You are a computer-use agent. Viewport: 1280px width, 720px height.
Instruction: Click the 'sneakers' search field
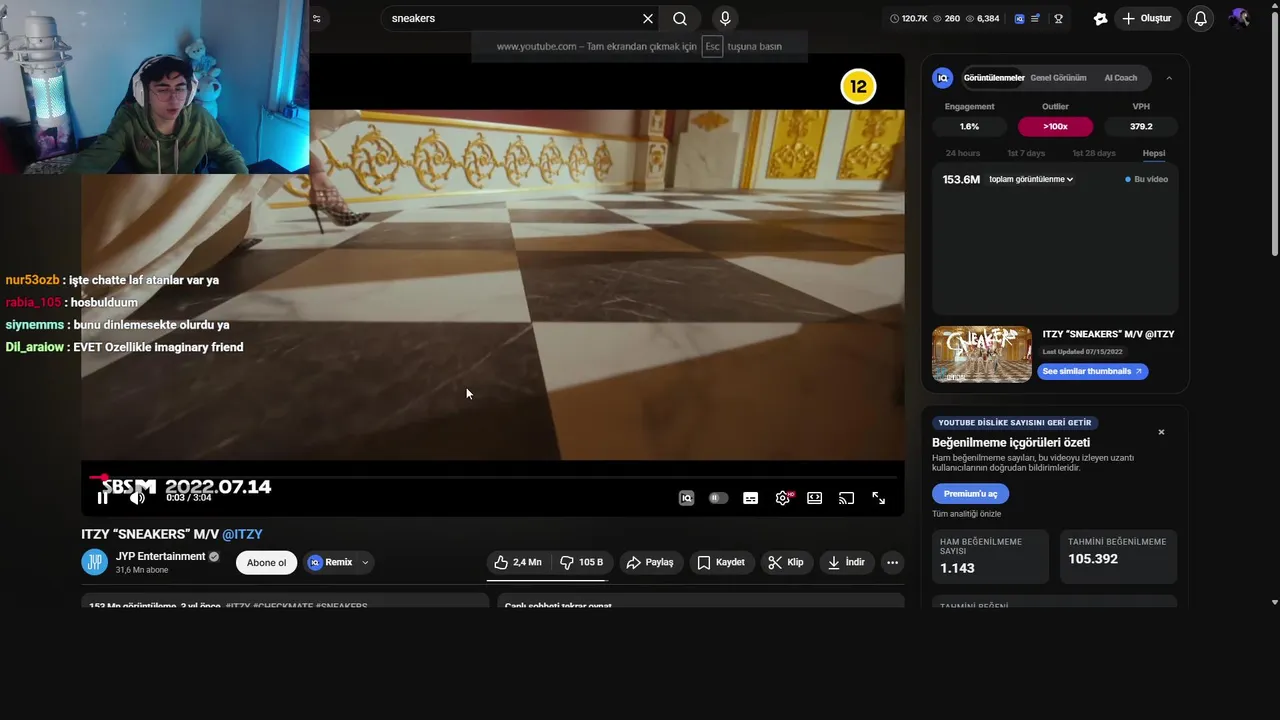(x=512, y=18)
